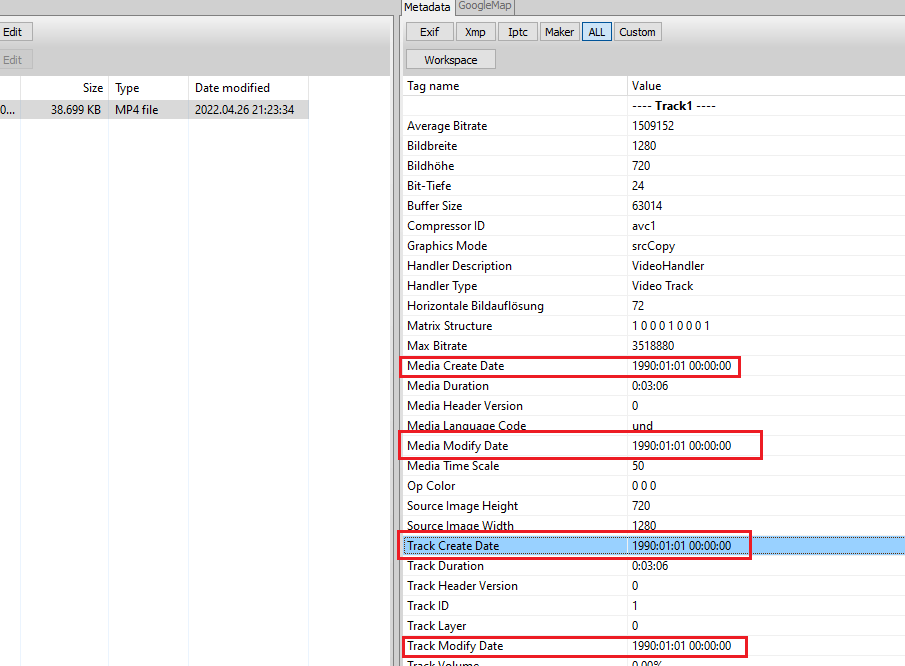Select the Track Create Date tag
The height and width of the screenshot is (666, 905).
[x=654, y=546]
